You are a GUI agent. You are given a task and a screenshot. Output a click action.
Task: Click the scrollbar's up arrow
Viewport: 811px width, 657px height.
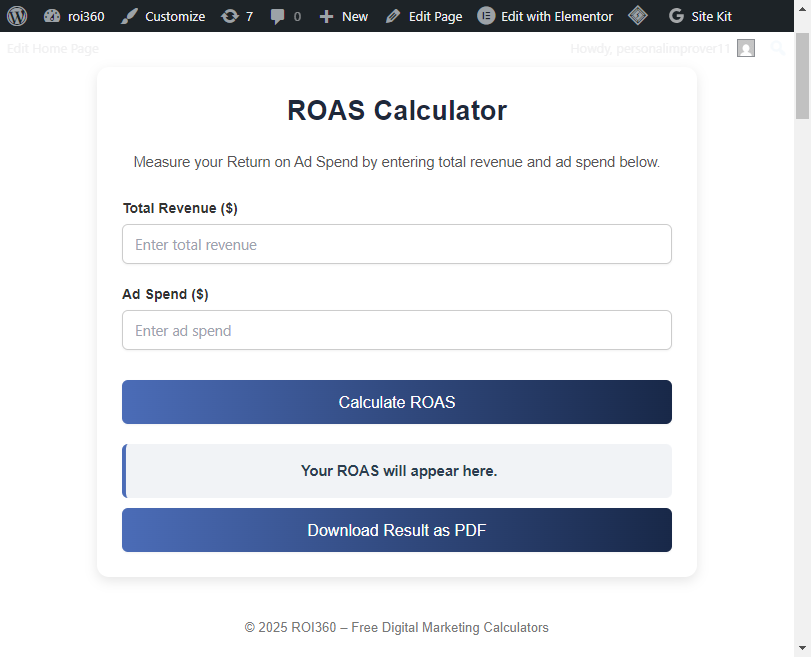point(802,41)
